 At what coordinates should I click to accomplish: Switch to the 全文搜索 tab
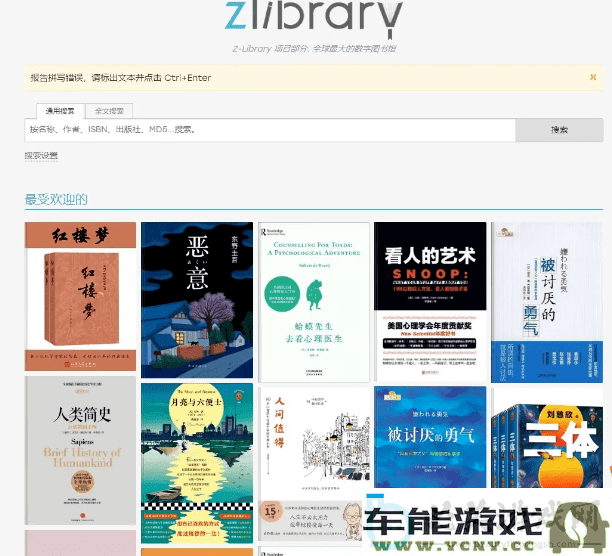point(109,111)
